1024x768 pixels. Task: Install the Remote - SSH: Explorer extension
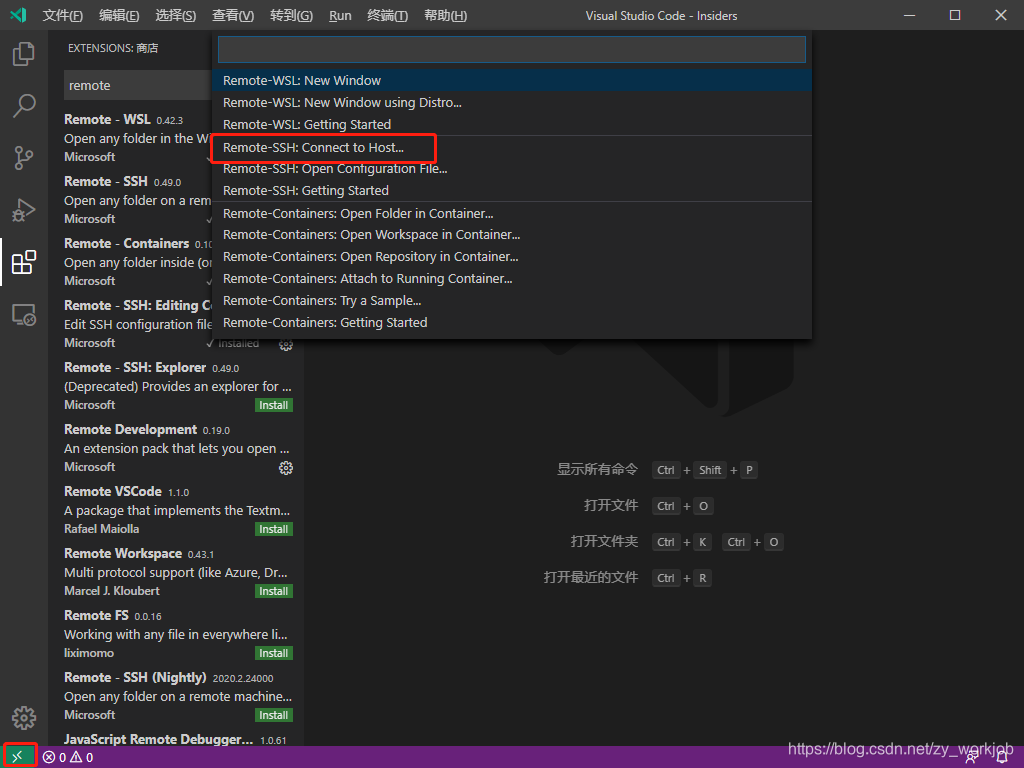click(274, 406)
